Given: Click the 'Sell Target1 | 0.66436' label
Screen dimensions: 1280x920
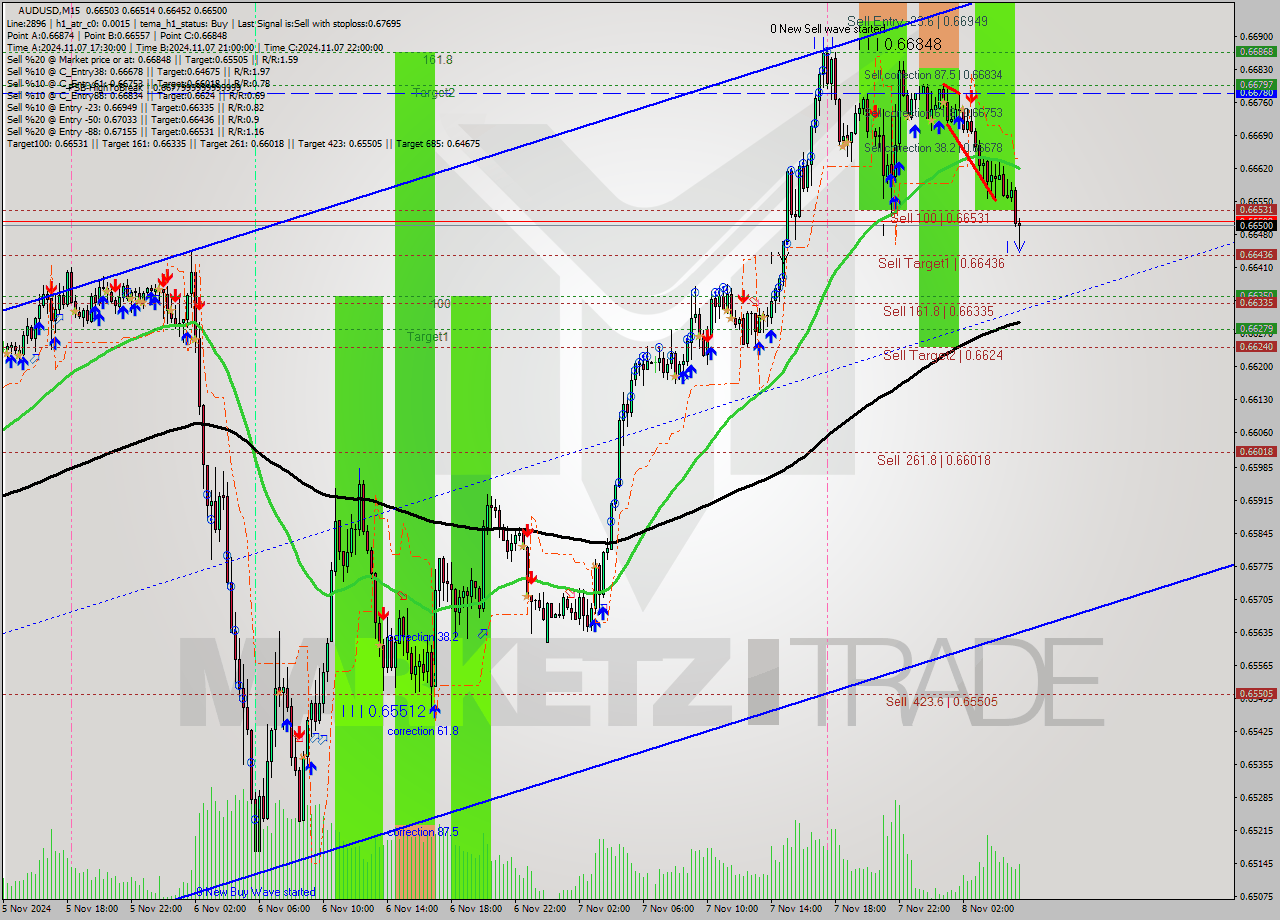Looking at the screenshot, I should 941,263.
